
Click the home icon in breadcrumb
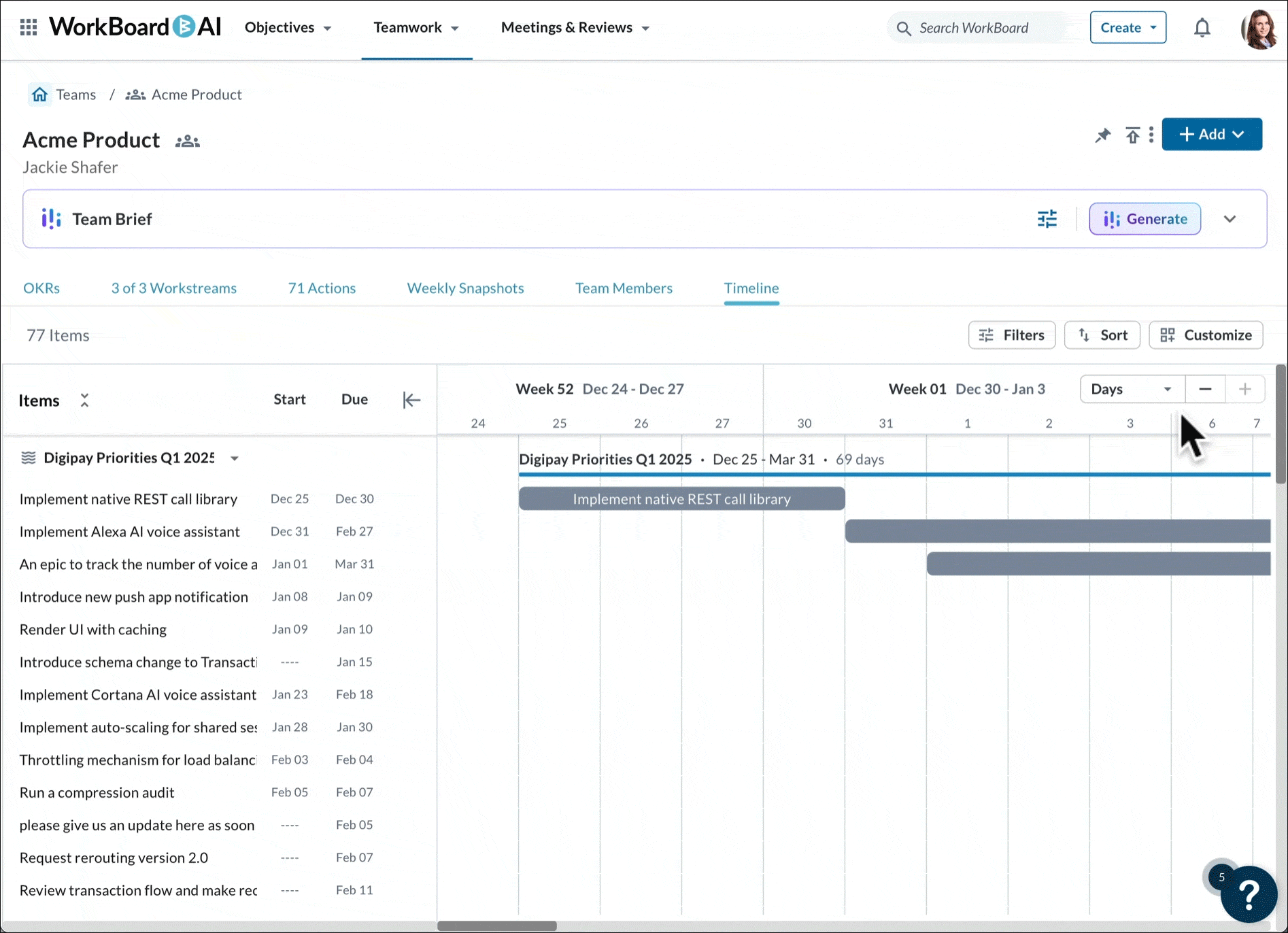point(40,95)
